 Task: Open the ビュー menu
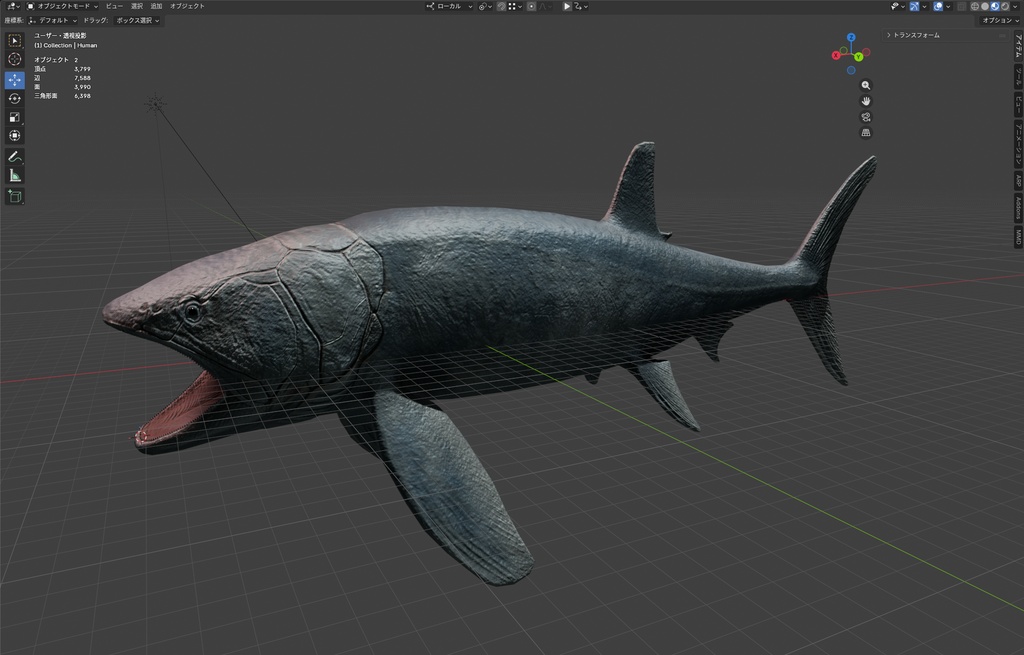(x=114, y=7)
